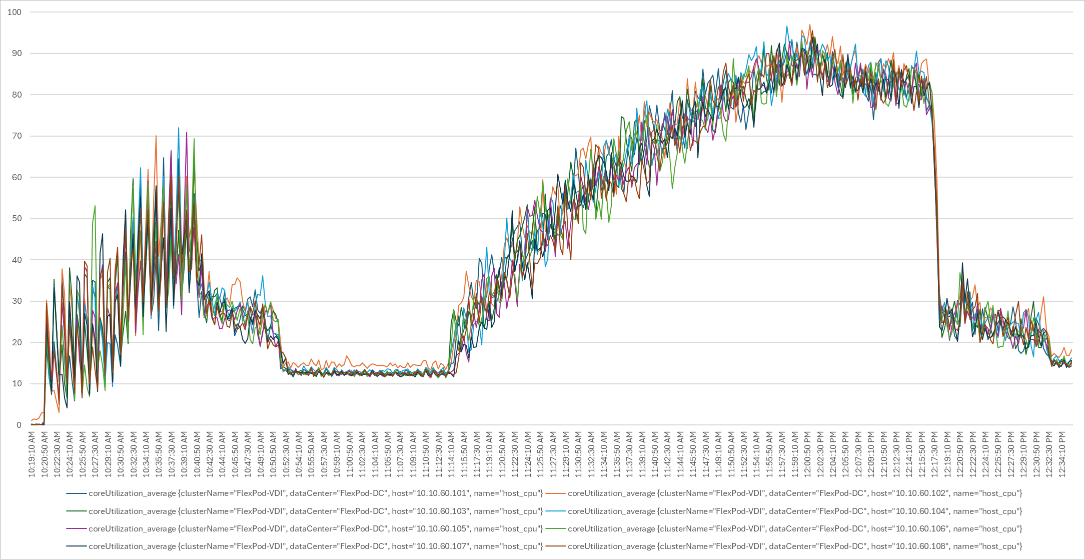1085x560 pixels.
Task: Click the x-axis label 11:52:30 AM
Action: coord(745,453)
